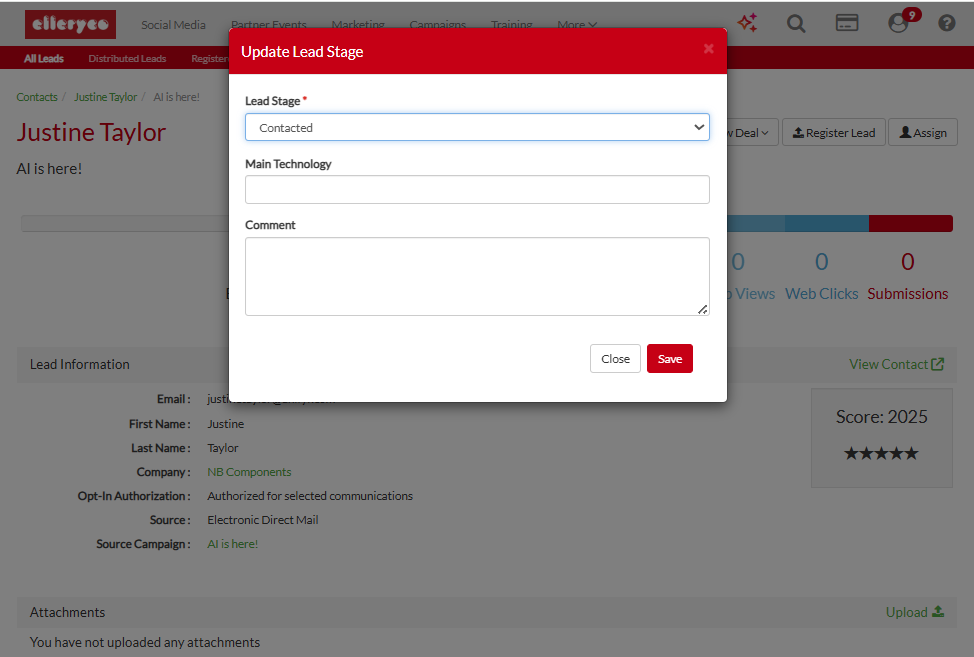This screenshot has height=657, width=974.
Task: Click the five-star rating under Score
Action: (881, 453)
